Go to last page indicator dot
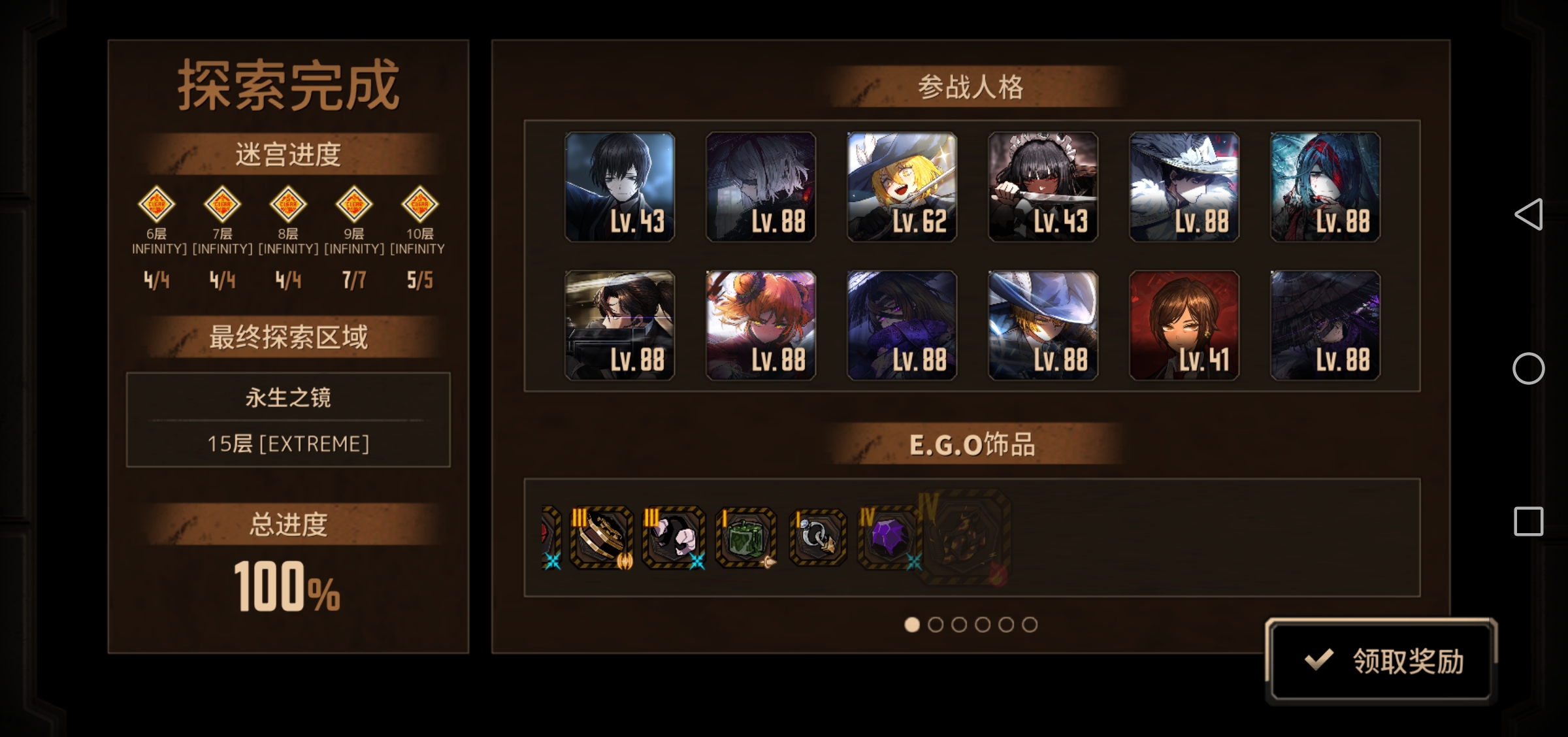1568x737 pixels. (1030, 625)
